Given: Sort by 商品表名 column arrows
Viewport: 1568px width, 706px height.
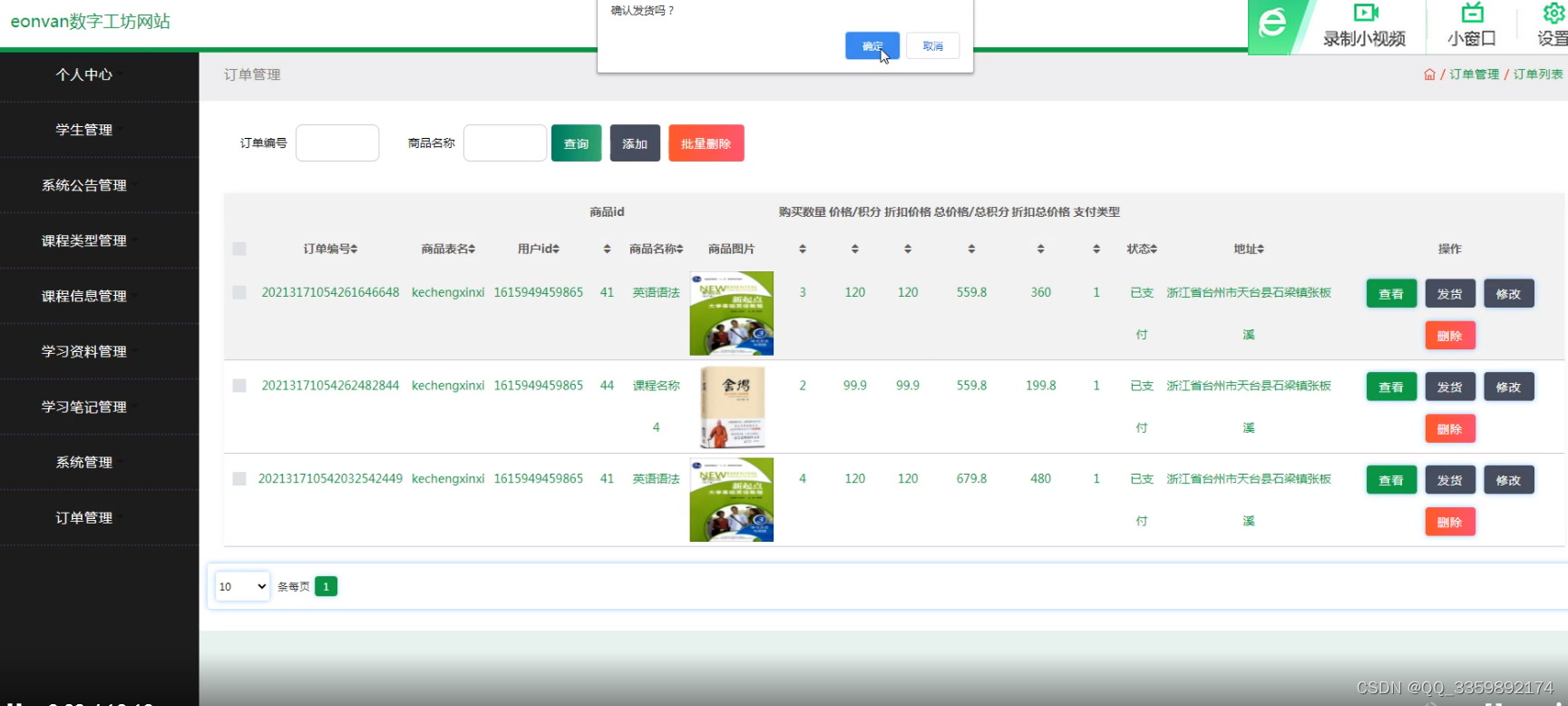Looking at the screenshot, I should click(472, 249).
